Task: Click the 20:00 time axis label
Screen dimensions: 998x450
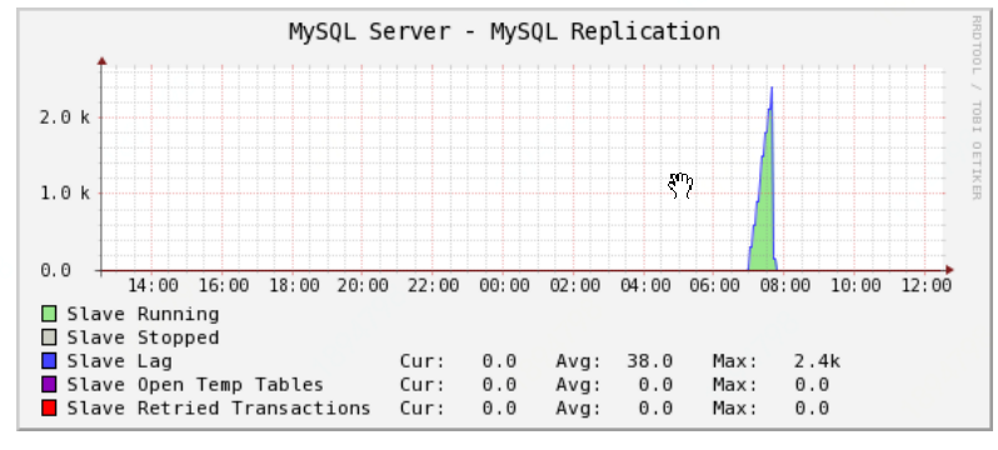Action: click(363, 285)
